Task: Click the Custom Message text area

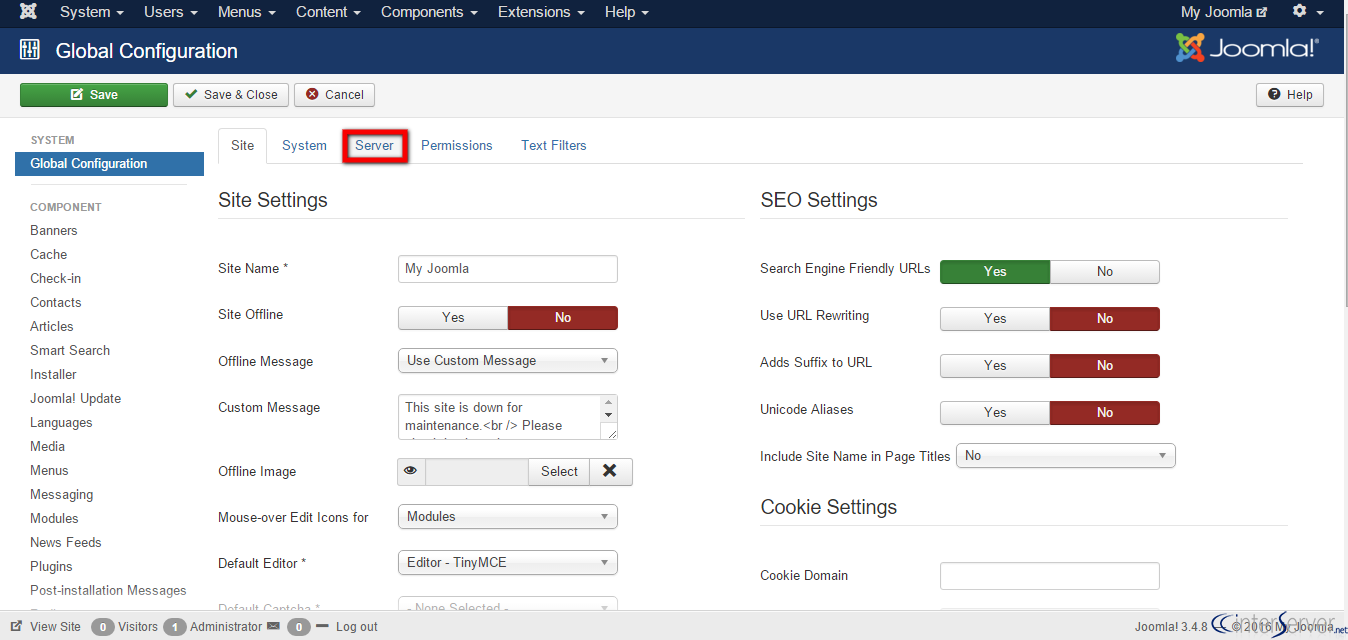Action: [508, 417]
